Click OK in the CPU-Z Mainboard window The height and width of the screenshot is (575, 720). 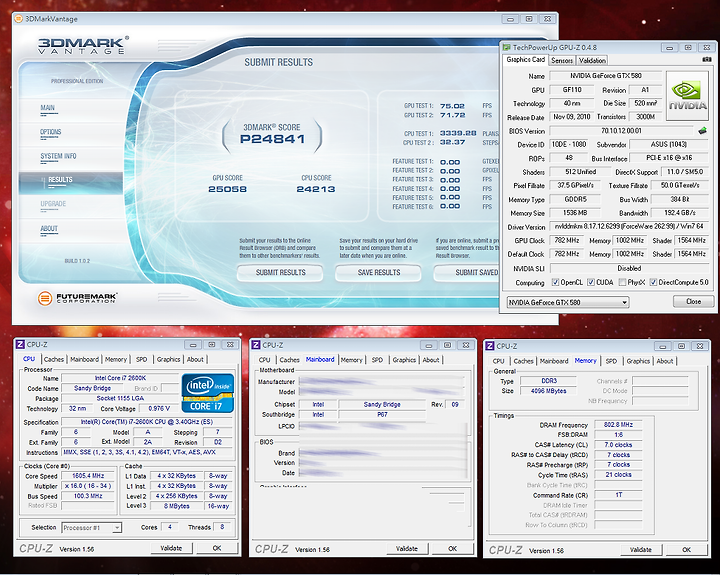click(x=452, y=549)
